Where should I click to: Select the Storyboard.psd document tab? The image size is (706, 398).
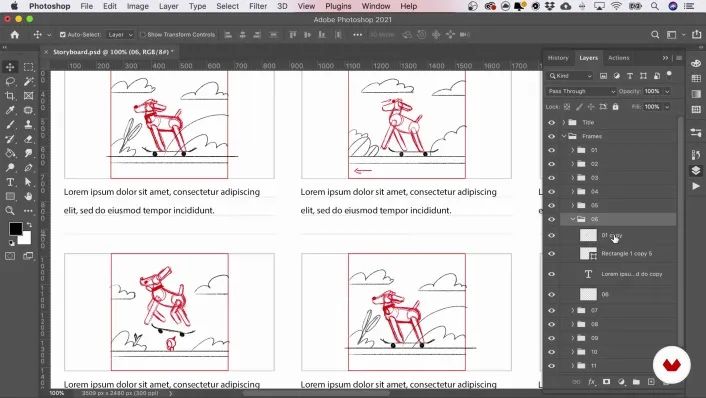coord(113,52)
